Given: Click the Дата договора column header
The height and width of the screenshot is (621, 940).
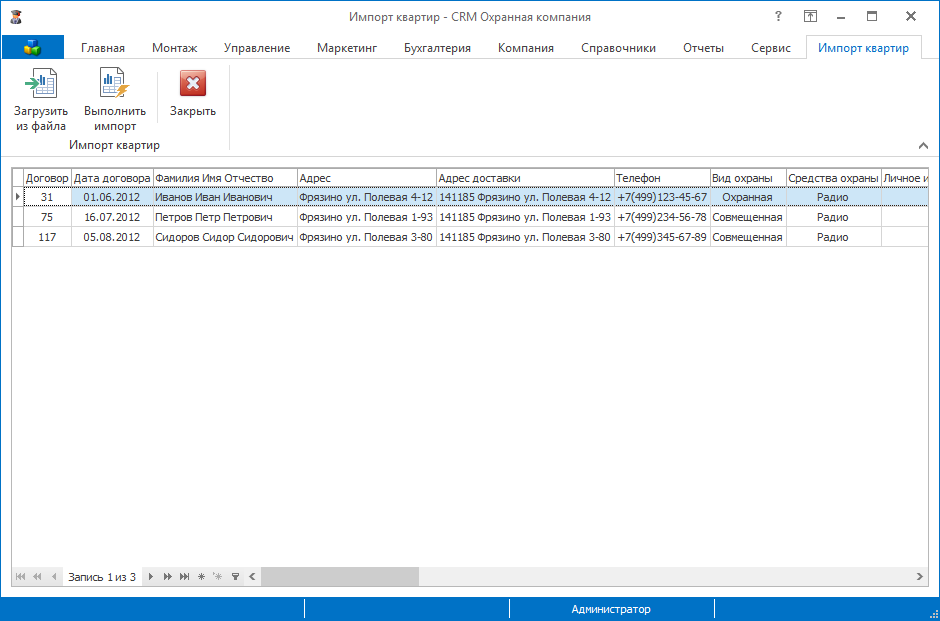Looking at the screenshot, I should pyautogui.click(x=112, y=178).
